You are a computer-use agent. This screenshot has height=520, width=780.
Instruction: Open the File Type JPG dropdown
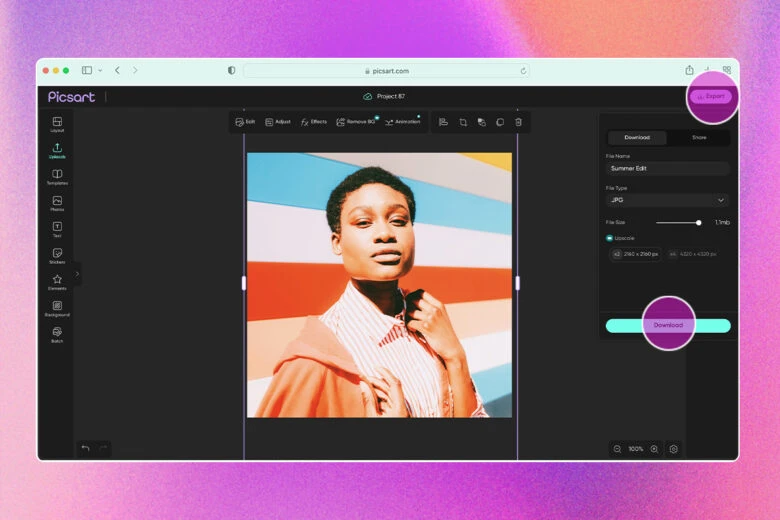pos(668,200)
